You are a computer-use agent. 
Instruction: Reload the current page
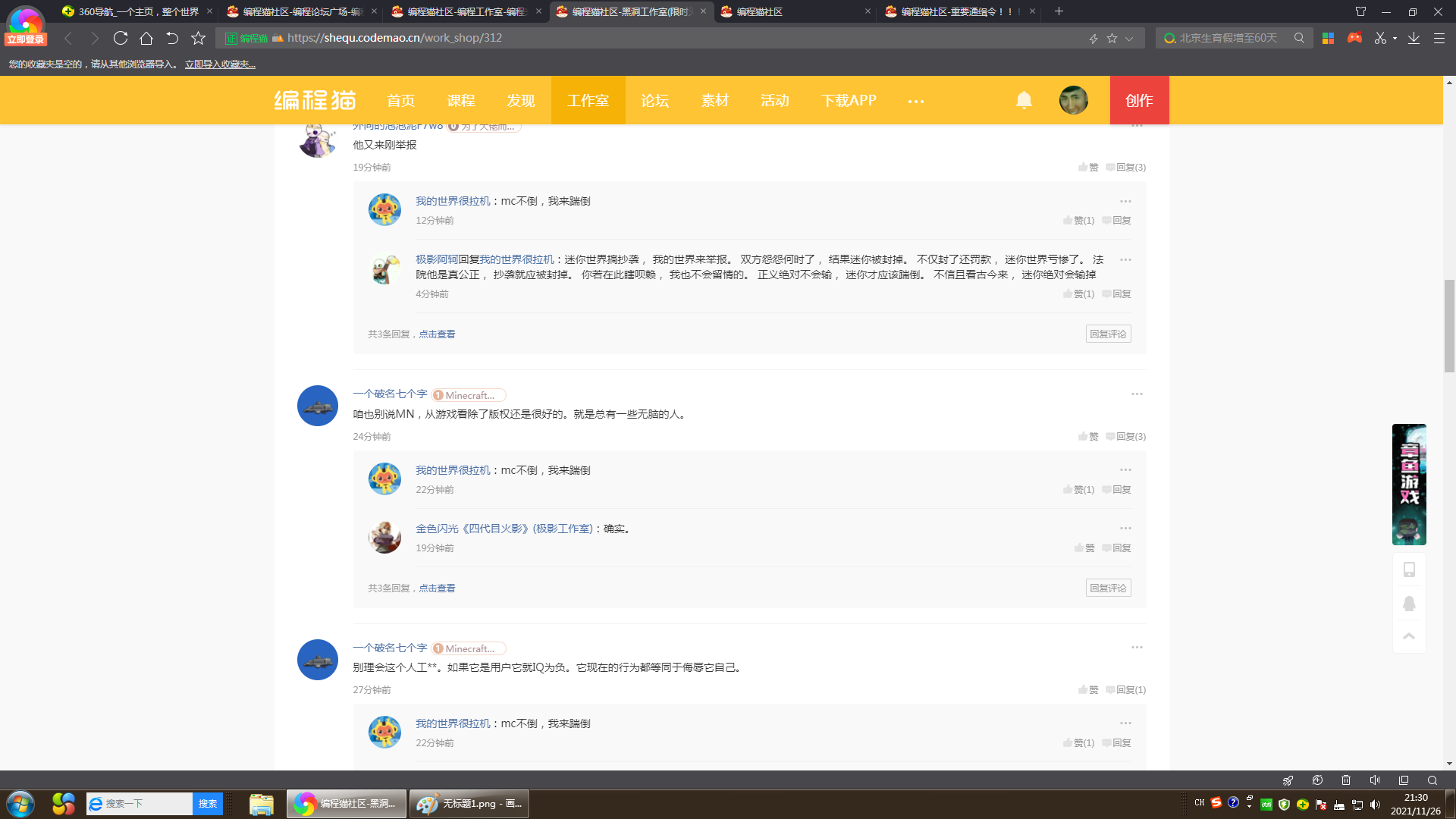pos(121,38)
